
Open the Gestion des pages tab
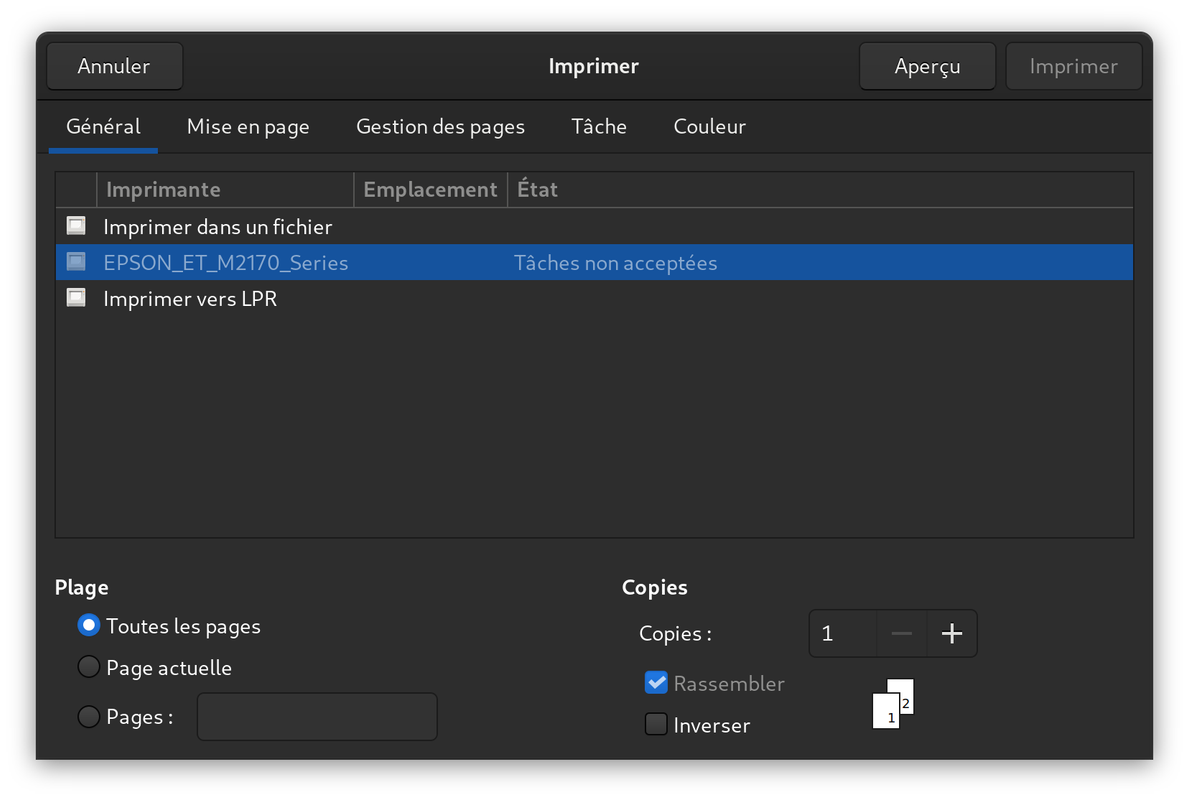pos(441,127)
